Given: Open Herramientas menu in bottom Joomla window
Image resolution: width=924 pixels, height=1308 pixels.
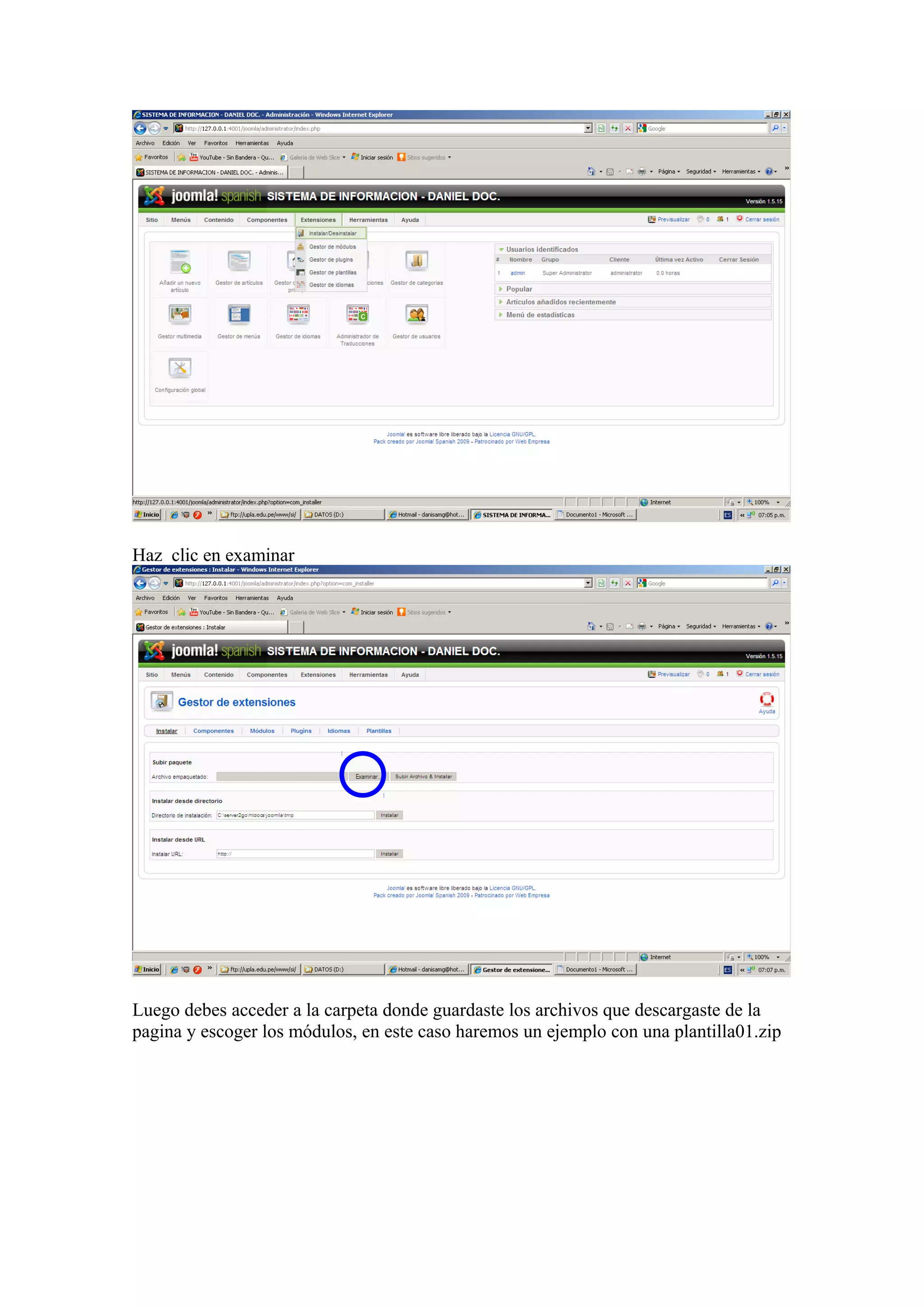Looking at the screenshot, I should click(368, 674).
